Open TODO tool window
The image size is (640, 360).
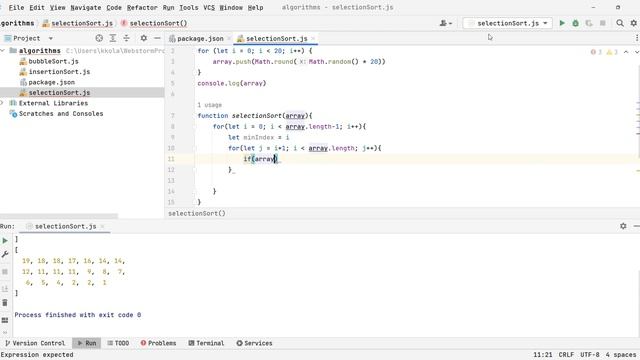point(118,343)
